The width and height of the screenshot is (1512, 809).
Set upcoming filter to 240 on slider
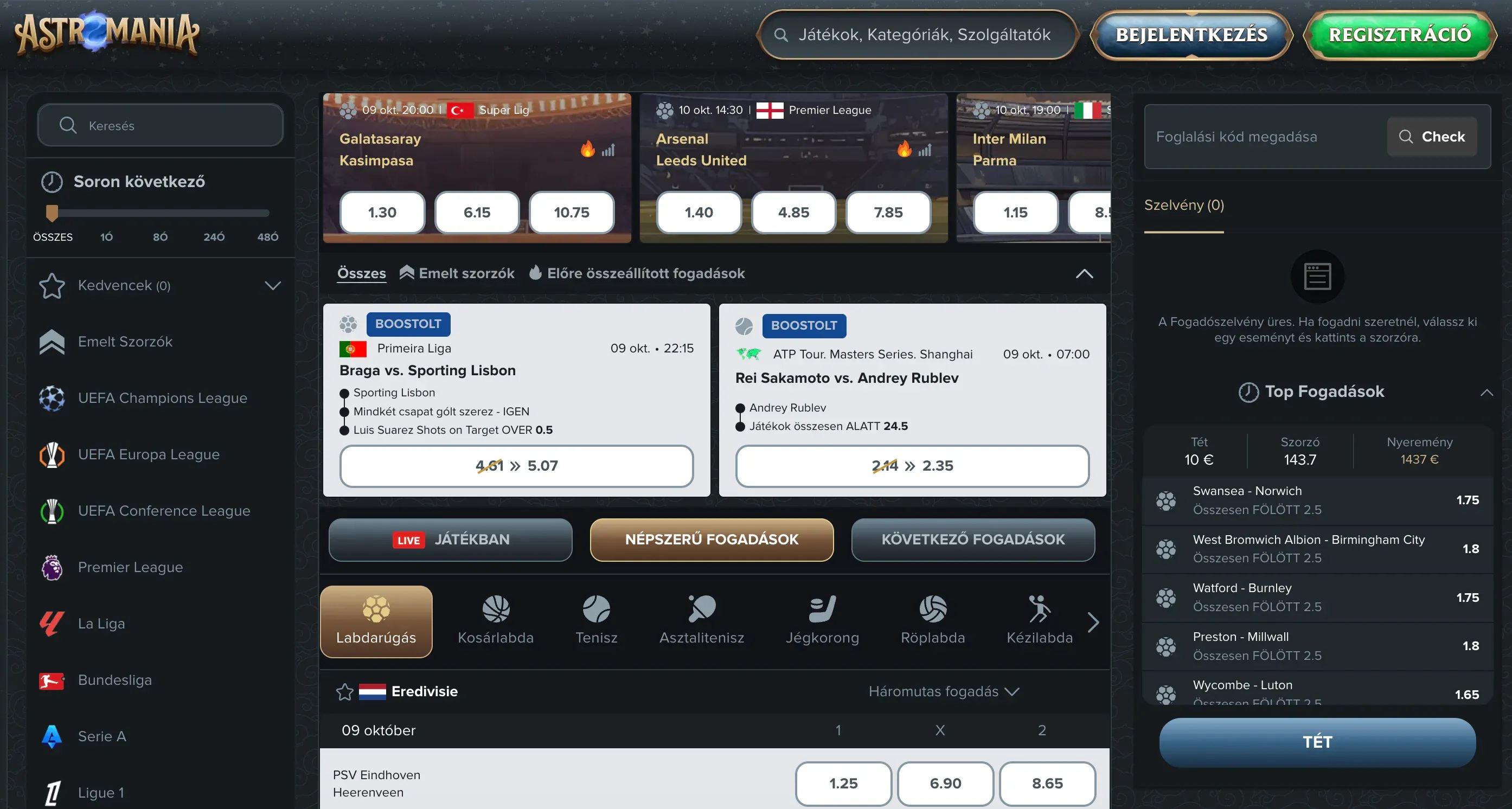214,237
